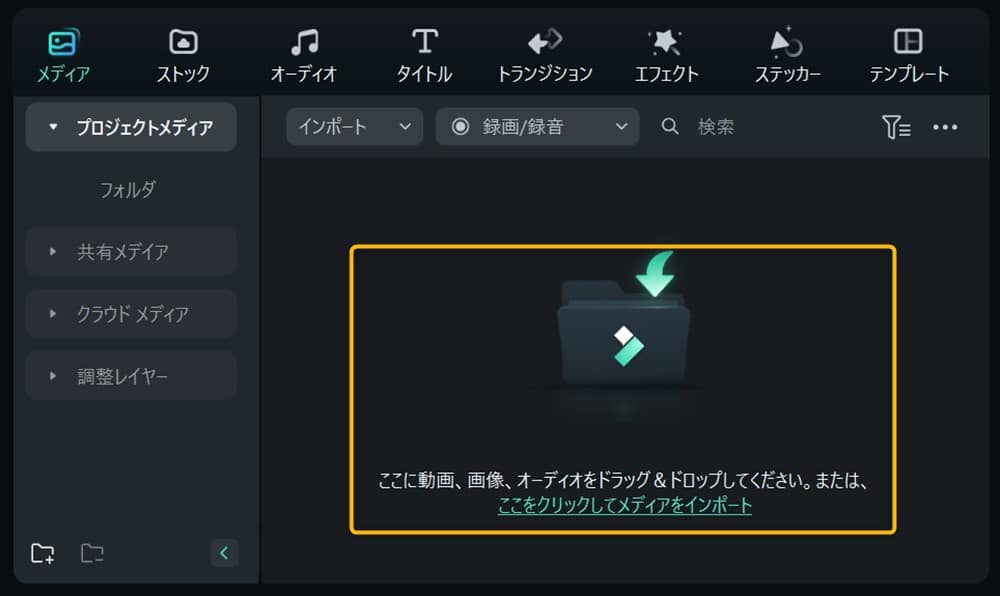Viewport: 1000px width, 596px height.
Task: Collapse the sidebar with the chevron button
Action: point(224,552)
